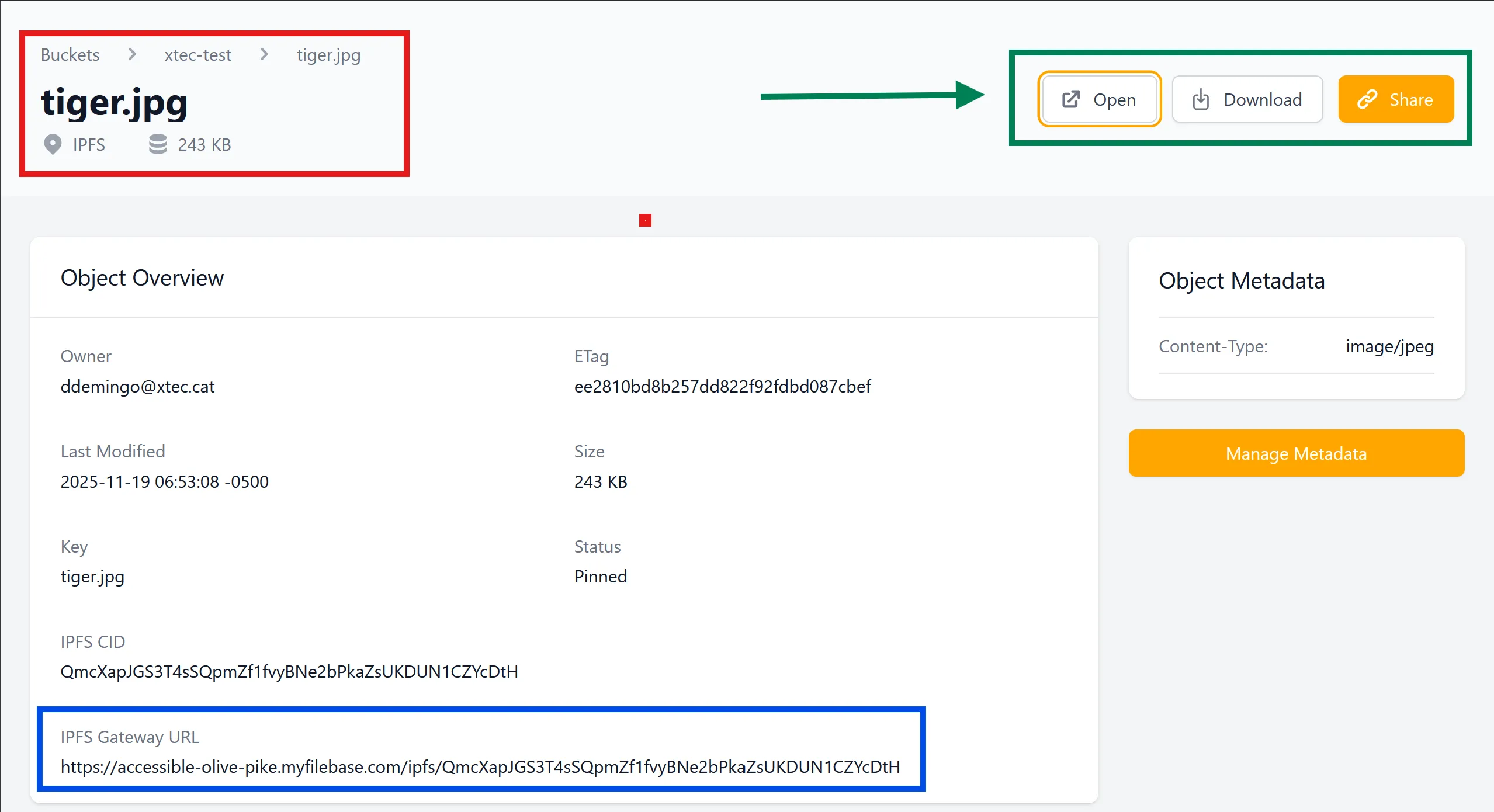The width and height of the screenshot is (1494, 812).
Task: Click breadcrumb chevron after xtec-test
Action: point(264,54)
